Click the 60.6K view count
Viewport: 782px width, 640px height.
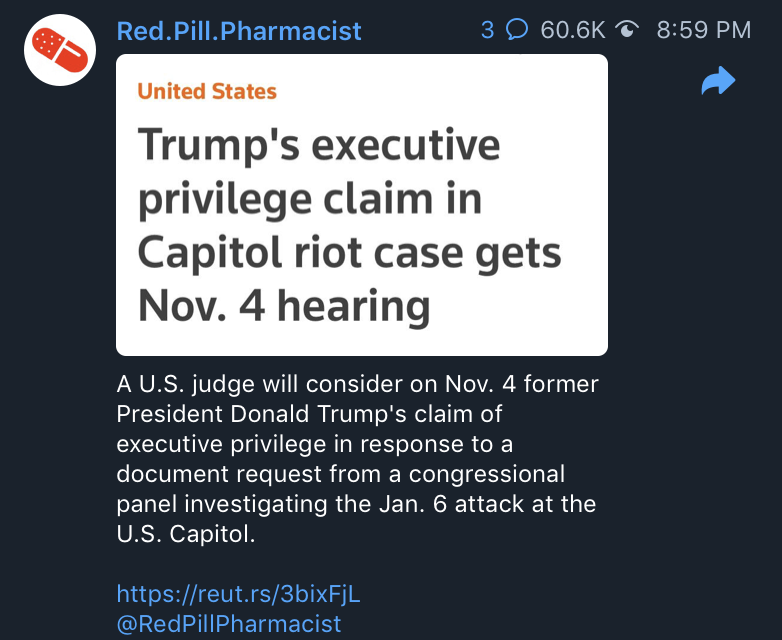click(572, 30)
